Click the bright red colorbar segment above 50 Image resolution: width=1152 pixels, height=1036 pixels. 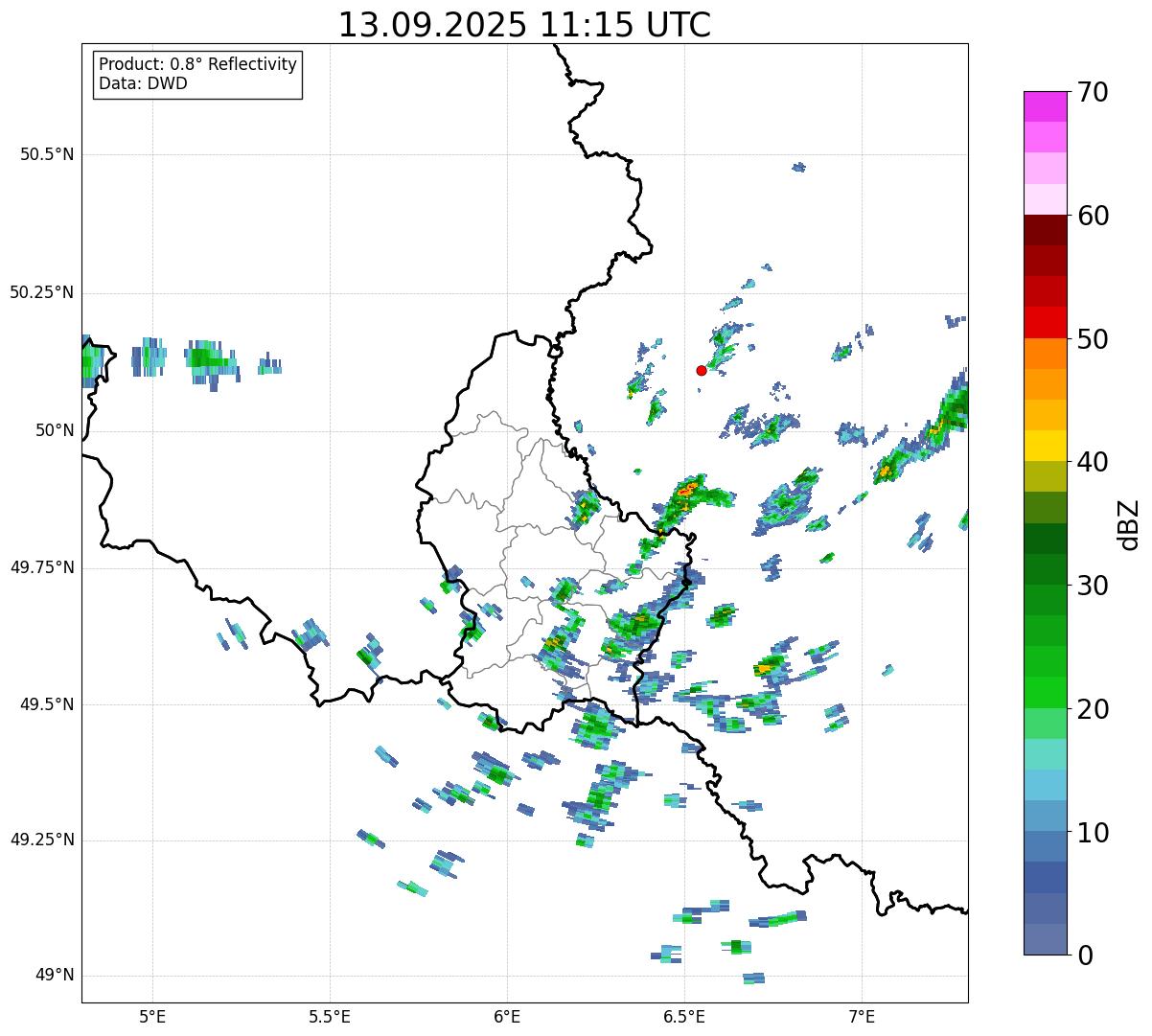1046,323
